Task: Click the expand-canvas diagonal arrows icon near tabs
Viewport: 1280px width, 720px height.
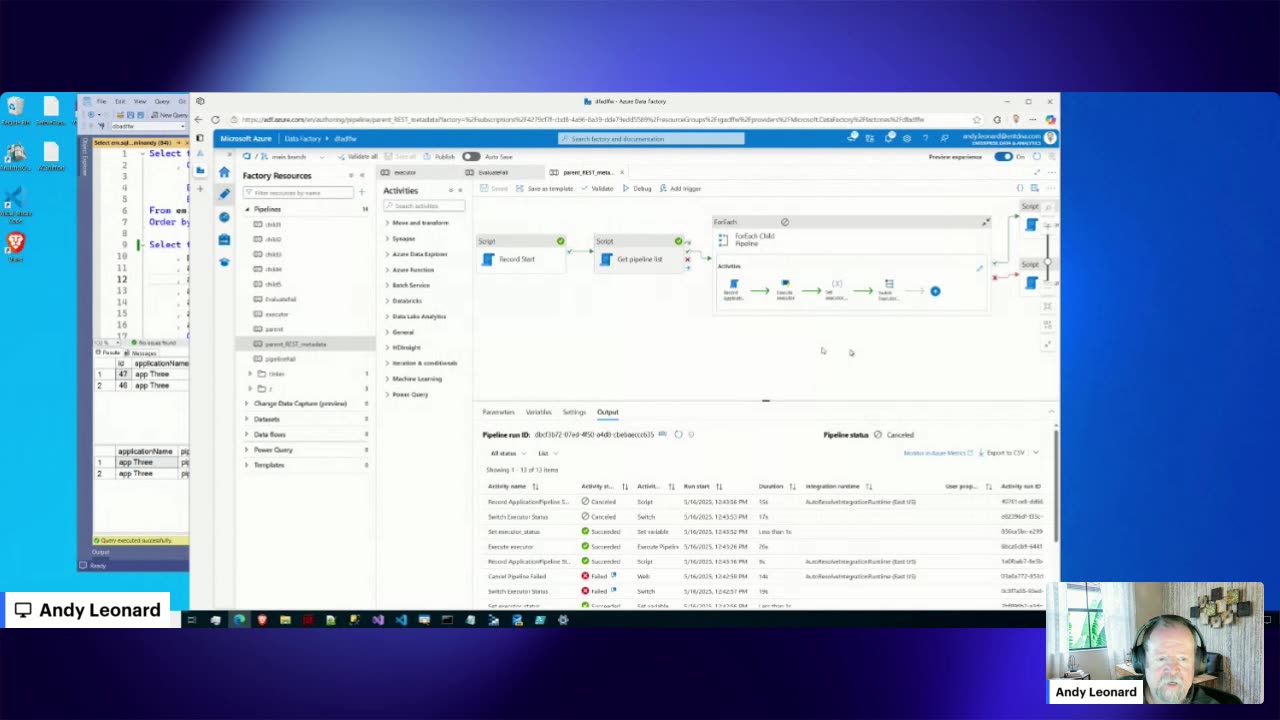Action: click(1037, 172)
